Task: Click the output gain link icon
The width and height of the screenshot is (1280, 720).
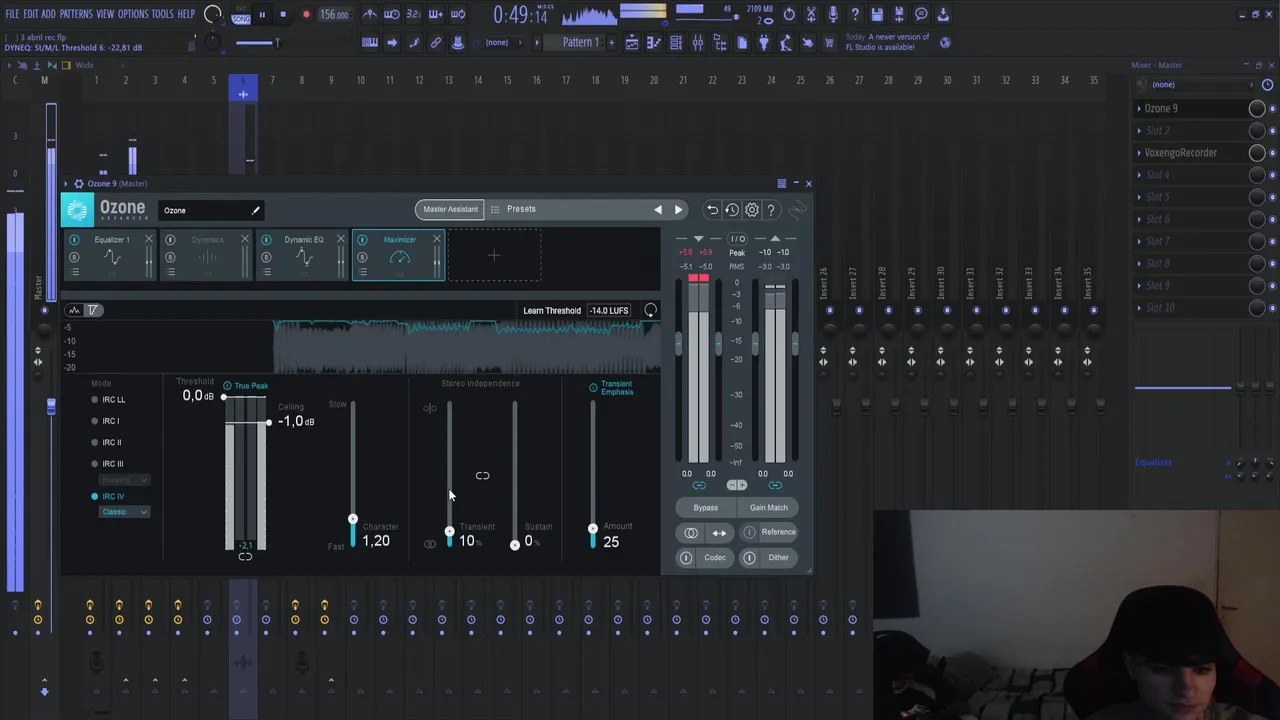Action: [775, 485]
